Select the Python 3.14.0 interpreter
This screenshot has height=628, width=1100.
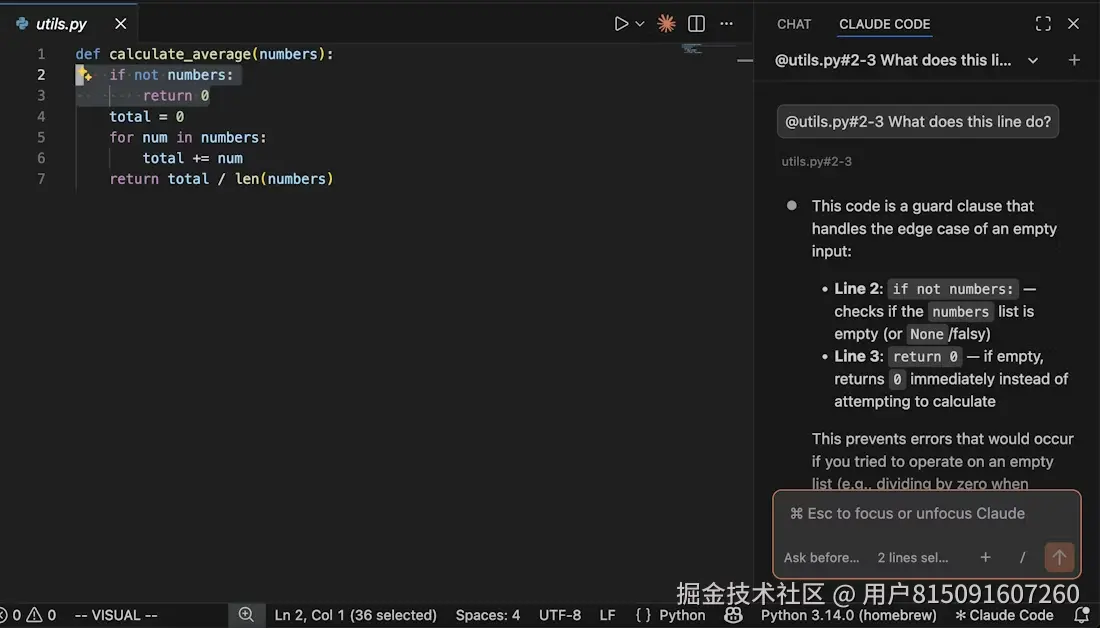pos(848,615)
